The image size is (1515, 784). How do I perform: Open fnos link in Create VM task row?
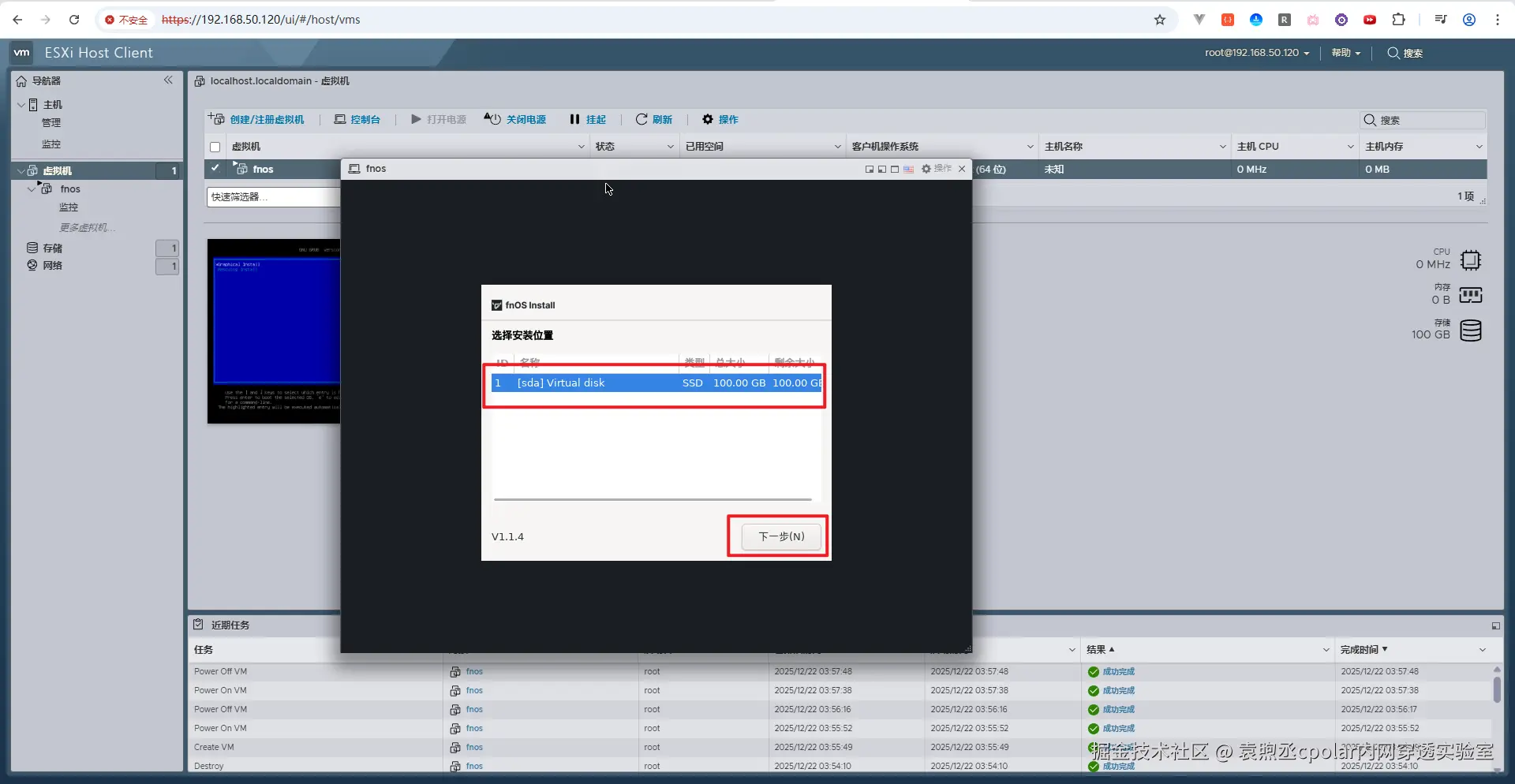(474, 748)
